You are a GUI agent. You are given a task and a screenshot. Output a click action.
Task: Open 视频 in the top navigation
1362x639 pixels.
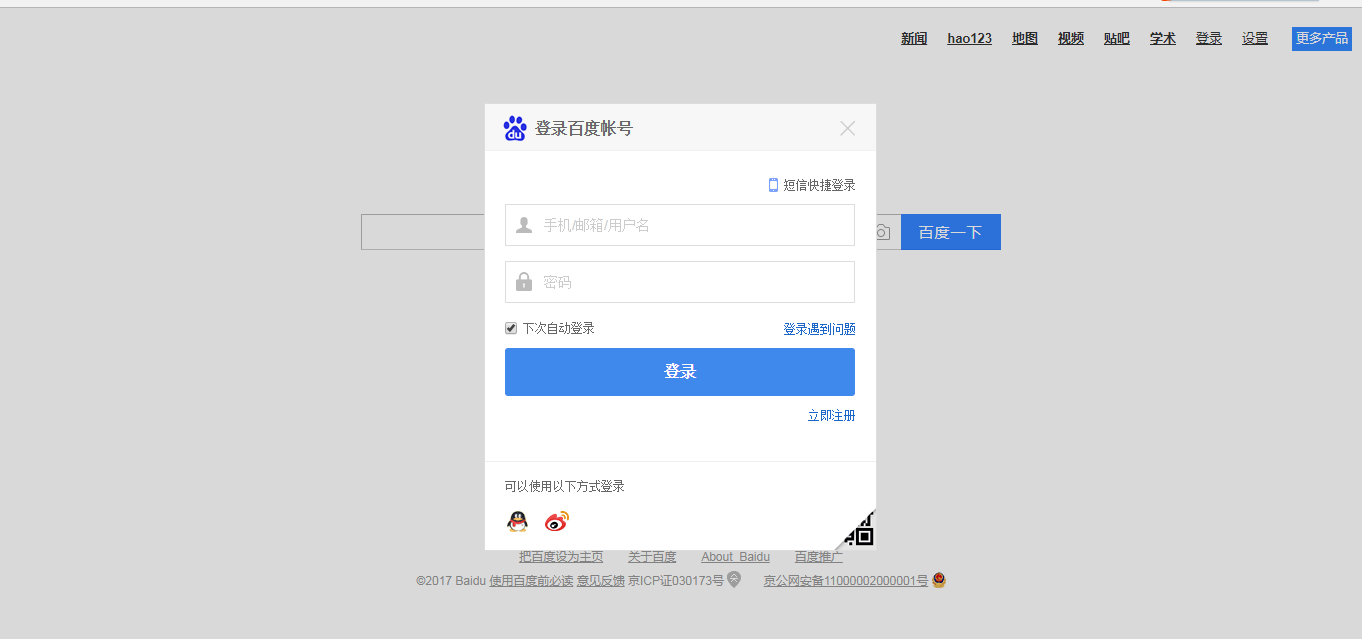click(1071, 38)
